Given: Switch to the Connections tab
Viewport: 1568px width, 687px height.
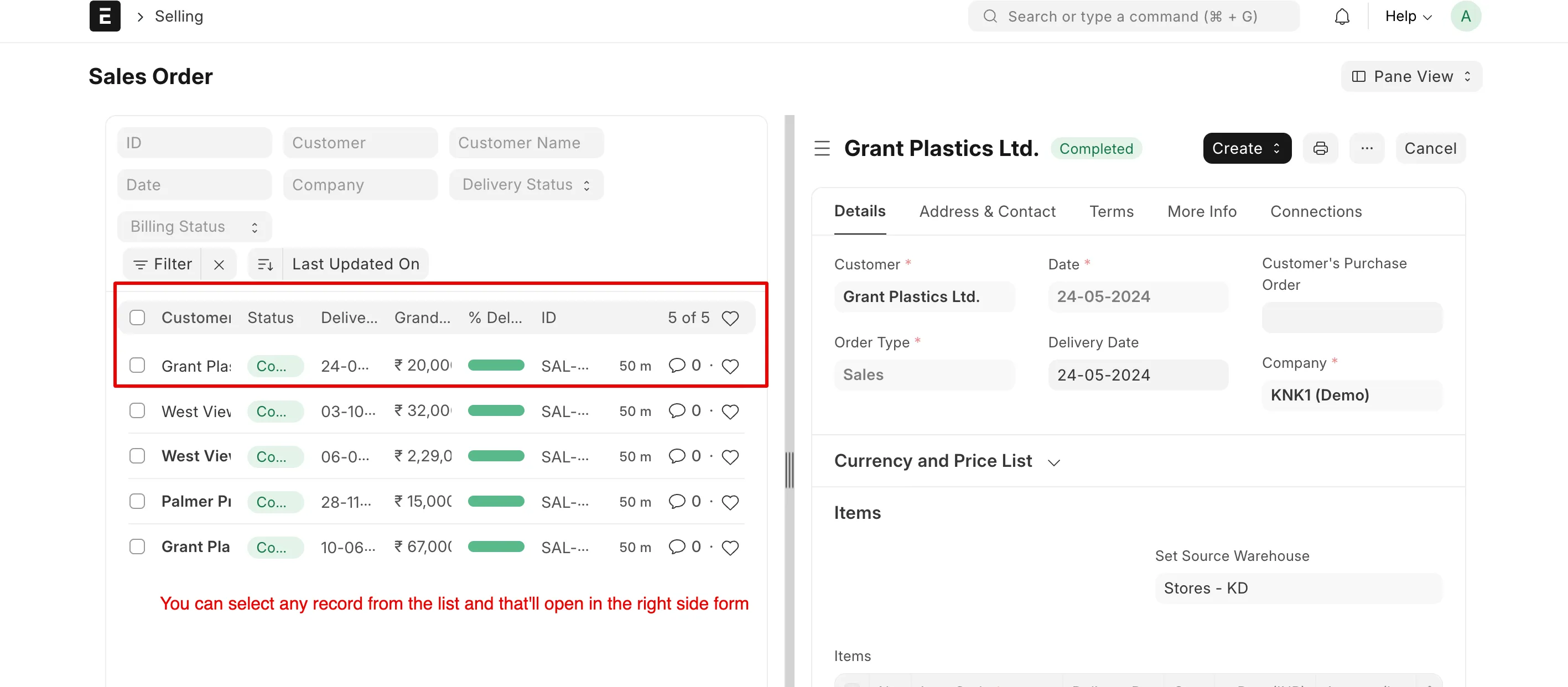Looking at the screenshot, I should click(x=1315, y=212).
